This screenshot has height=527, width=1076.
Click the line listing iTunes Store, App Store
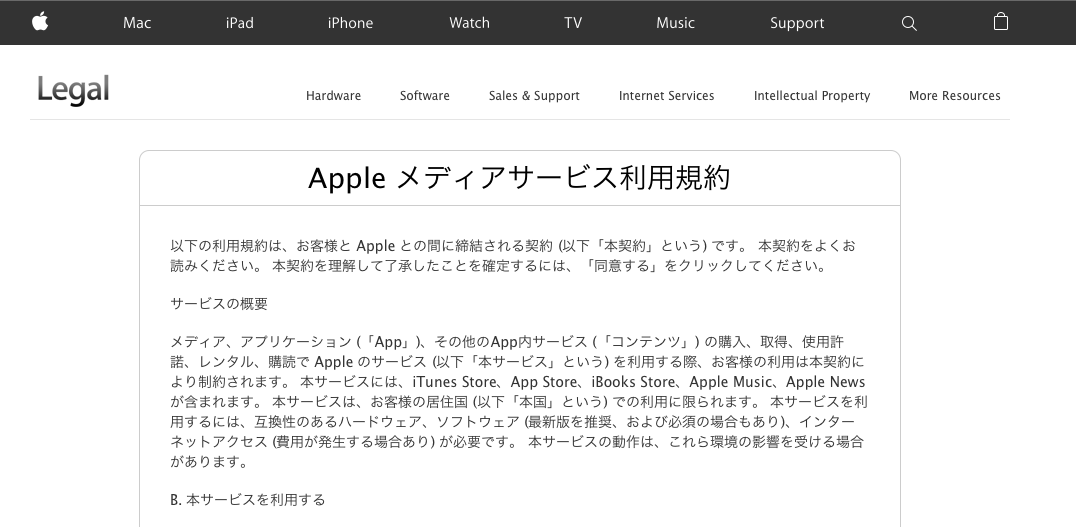tap(518, 382)
